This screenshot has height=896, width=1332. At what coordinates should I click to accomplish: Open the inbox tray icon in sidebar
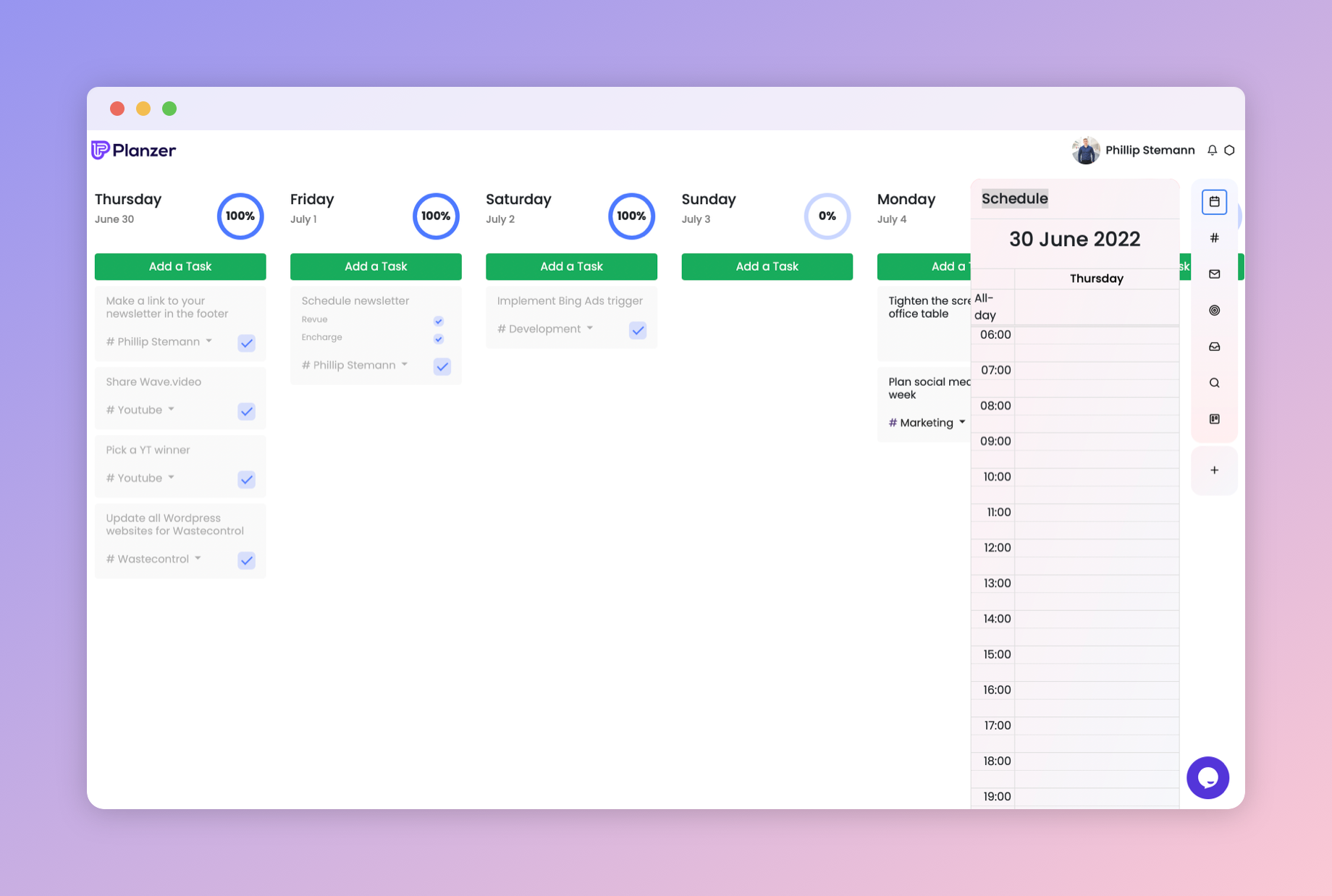point(1214,346)
